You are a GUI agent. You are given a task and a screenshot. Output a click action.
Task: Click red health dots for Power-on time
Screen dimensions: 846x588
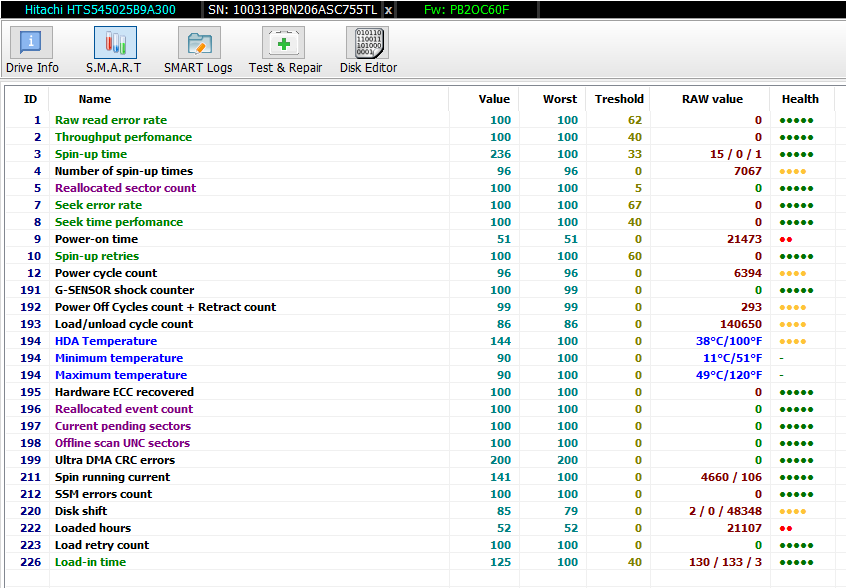pos(785,240)
